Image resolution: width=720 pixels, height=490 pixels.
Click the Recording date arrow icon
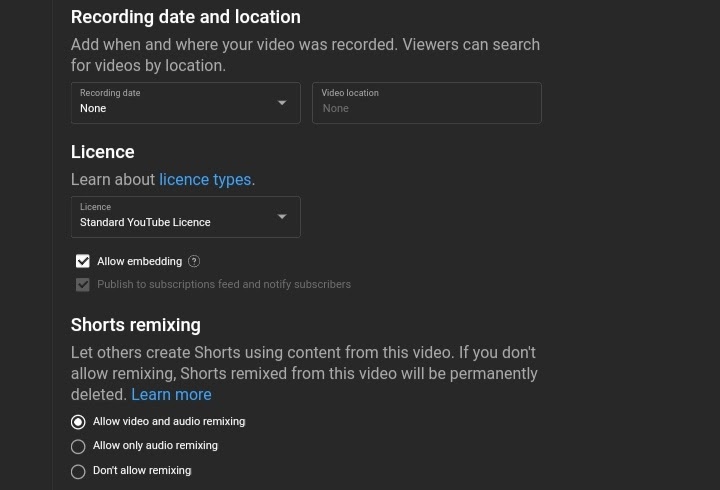point(282,103)
